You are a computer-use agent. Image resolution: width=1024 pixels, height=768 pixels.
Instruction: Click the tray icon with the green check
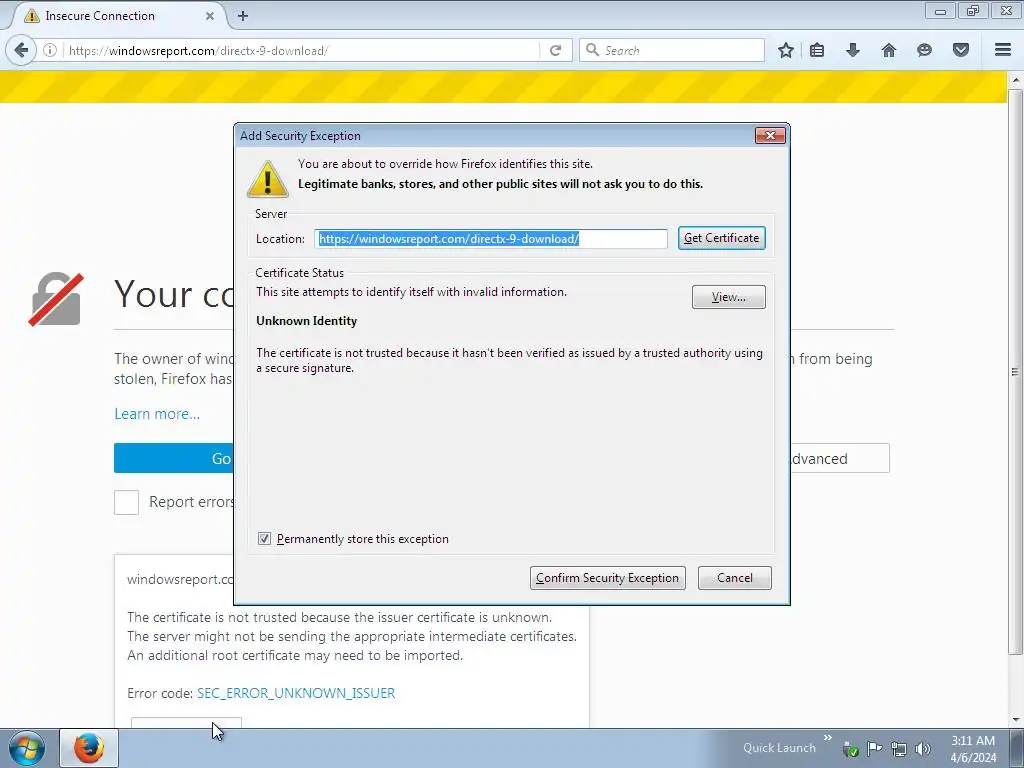coord(850,749)
